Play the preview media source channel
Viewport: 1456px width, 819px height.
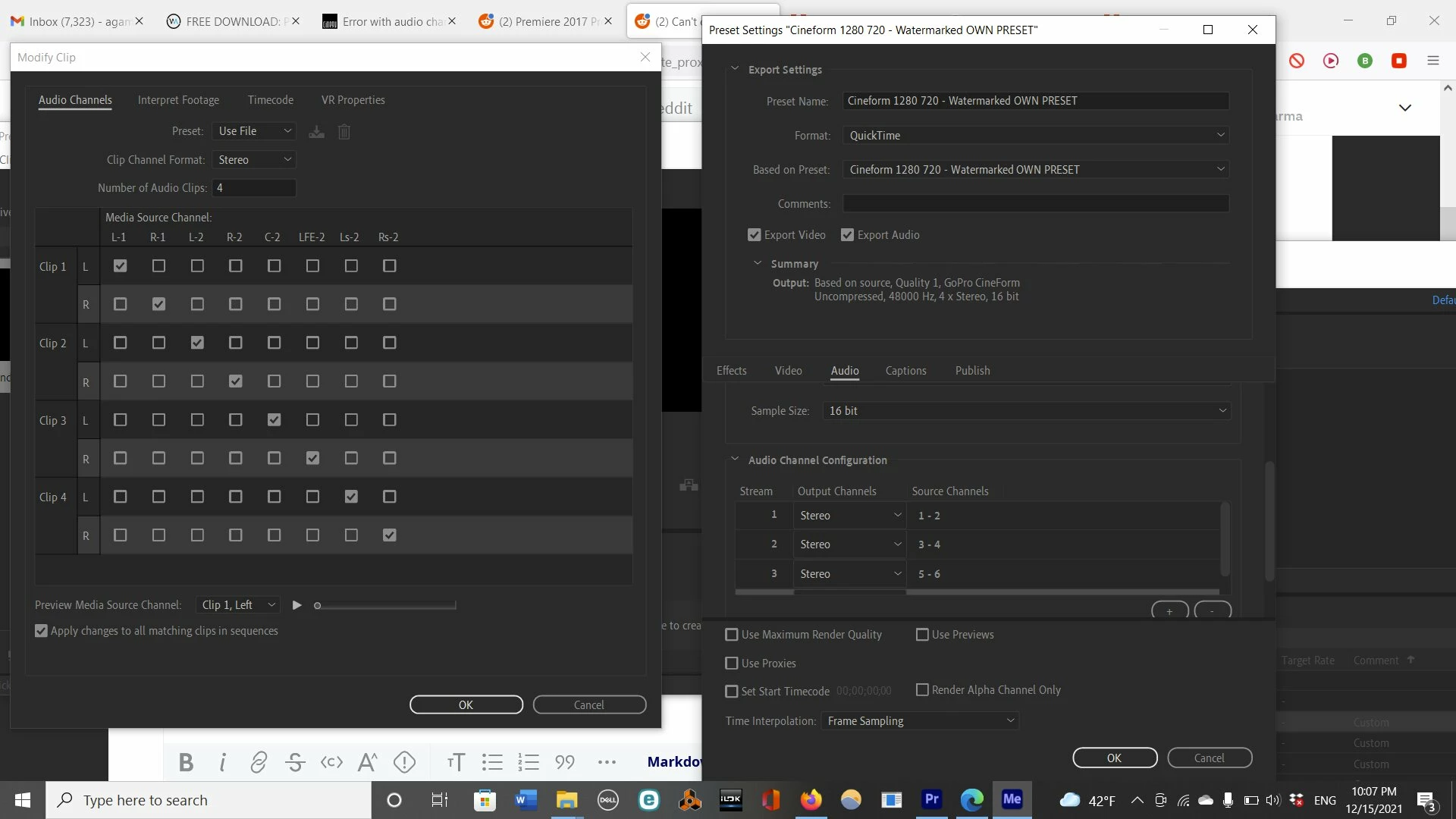pos(297,605)
